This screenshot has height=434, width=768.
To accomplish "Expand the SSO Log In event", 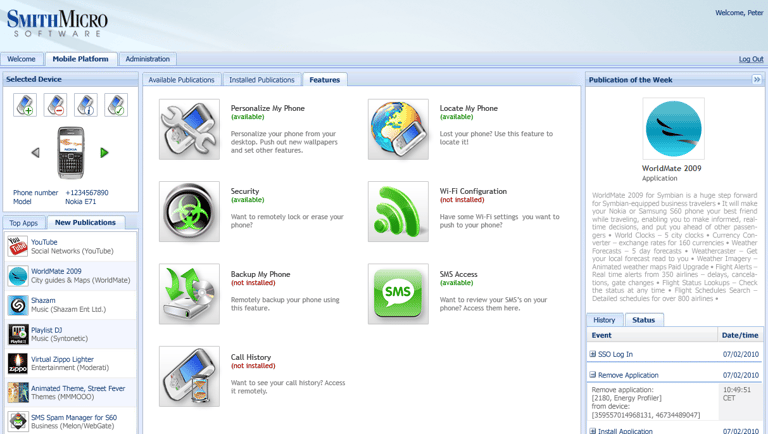I will (593, 354).
